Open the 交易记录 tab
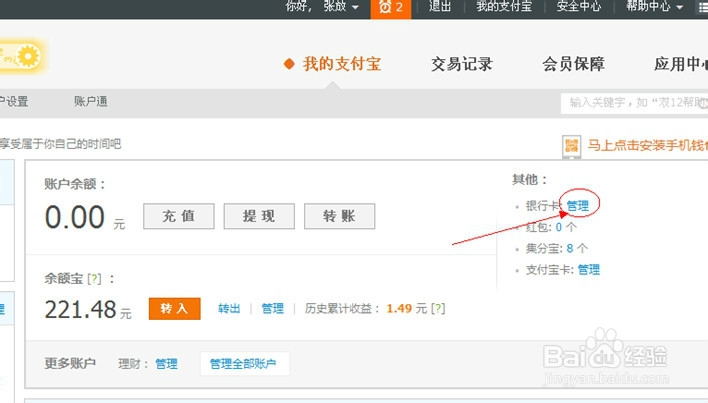 pos(461,64)
